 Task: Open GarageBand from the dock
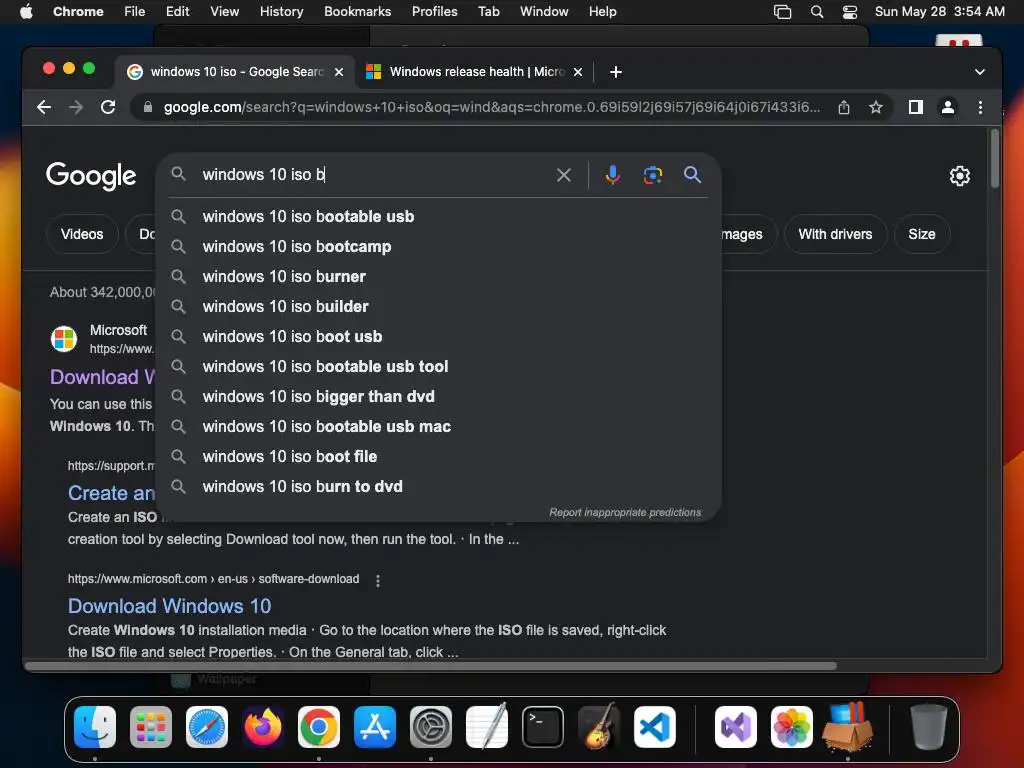(599, 726)
